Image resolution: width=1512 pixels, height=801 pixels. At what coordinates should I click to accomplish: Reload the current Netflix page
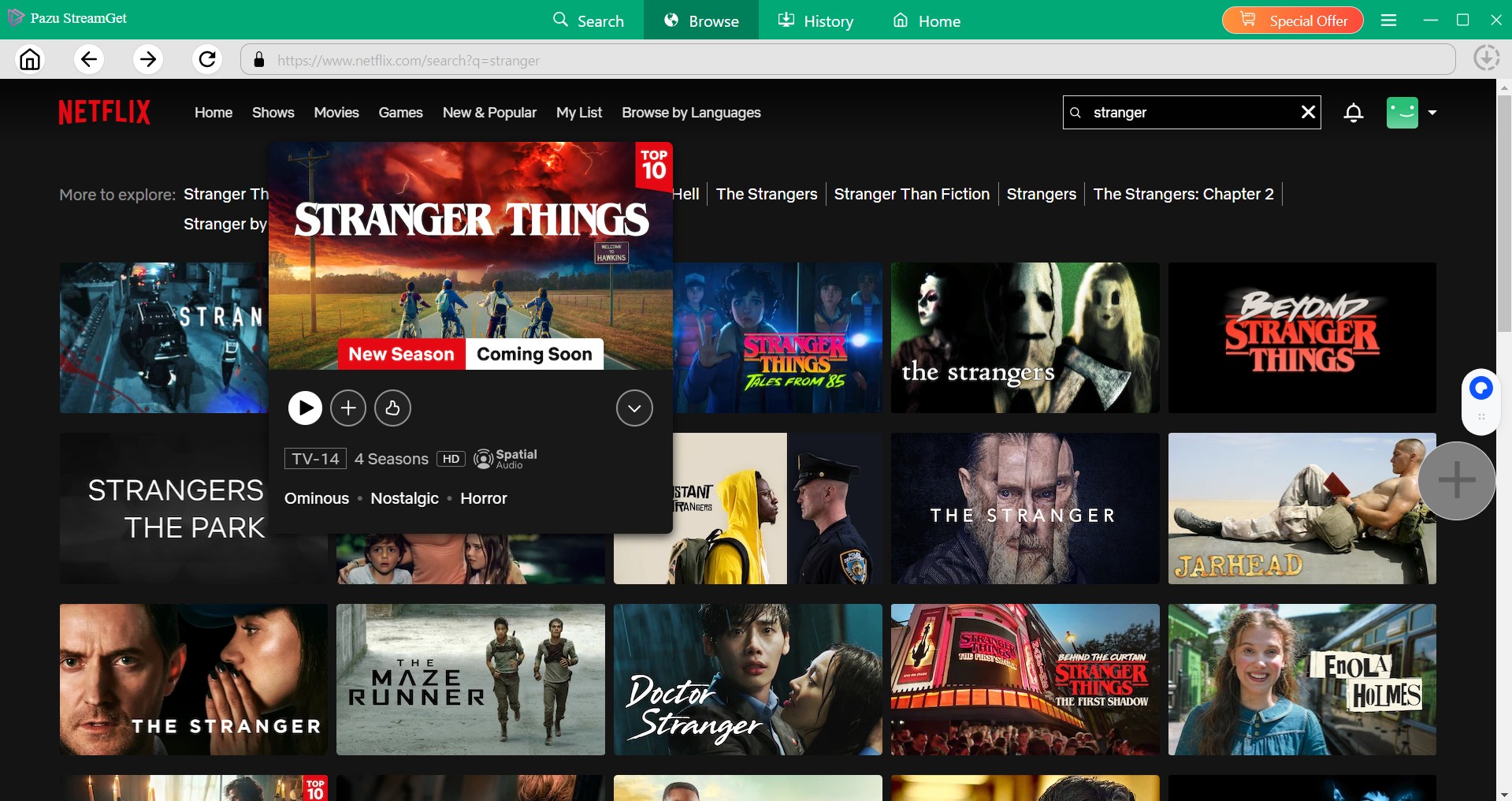tap(207, 59)
